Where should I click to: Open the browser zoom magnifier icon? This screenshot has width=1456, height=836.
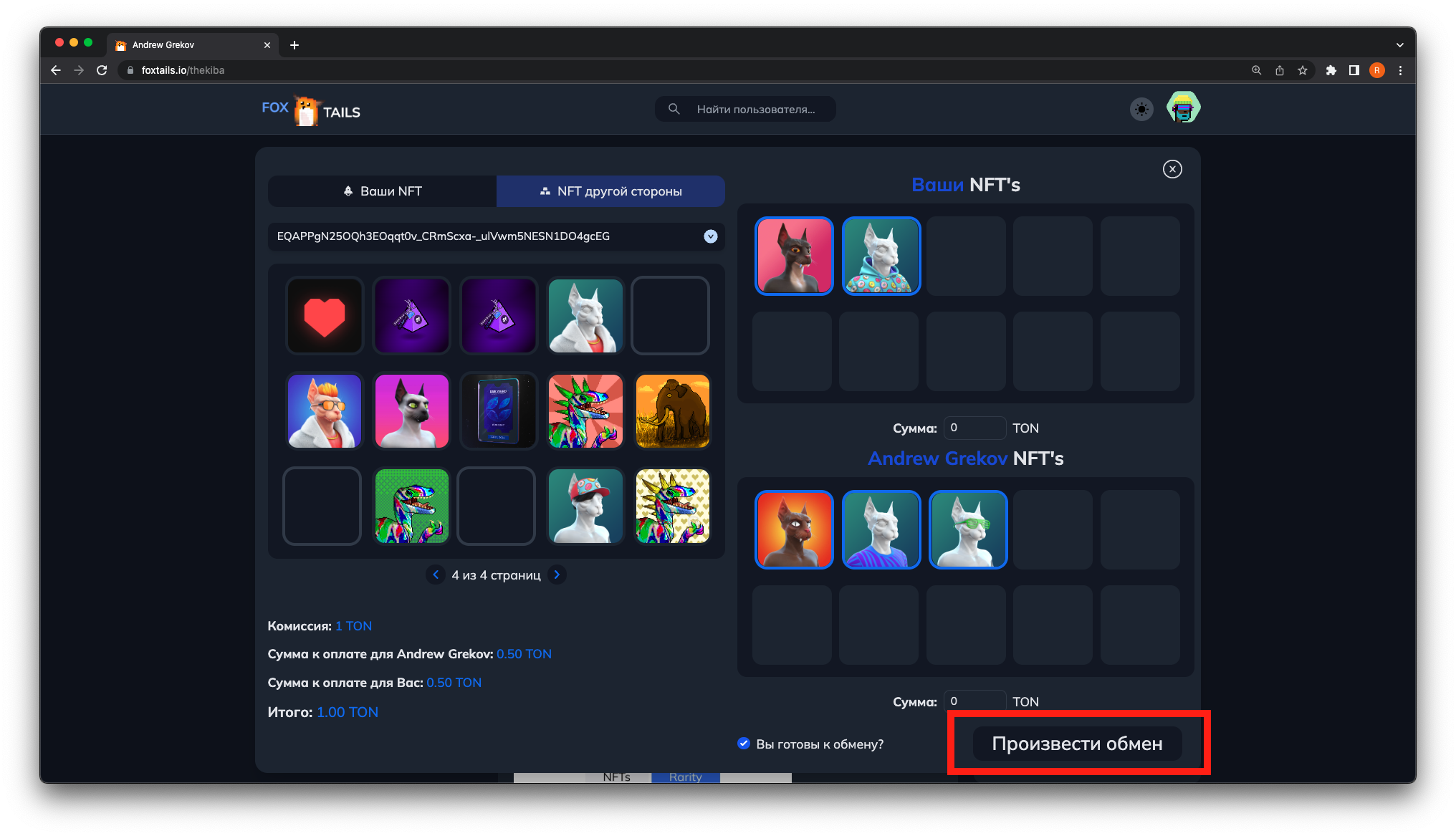click(1256, 70)
